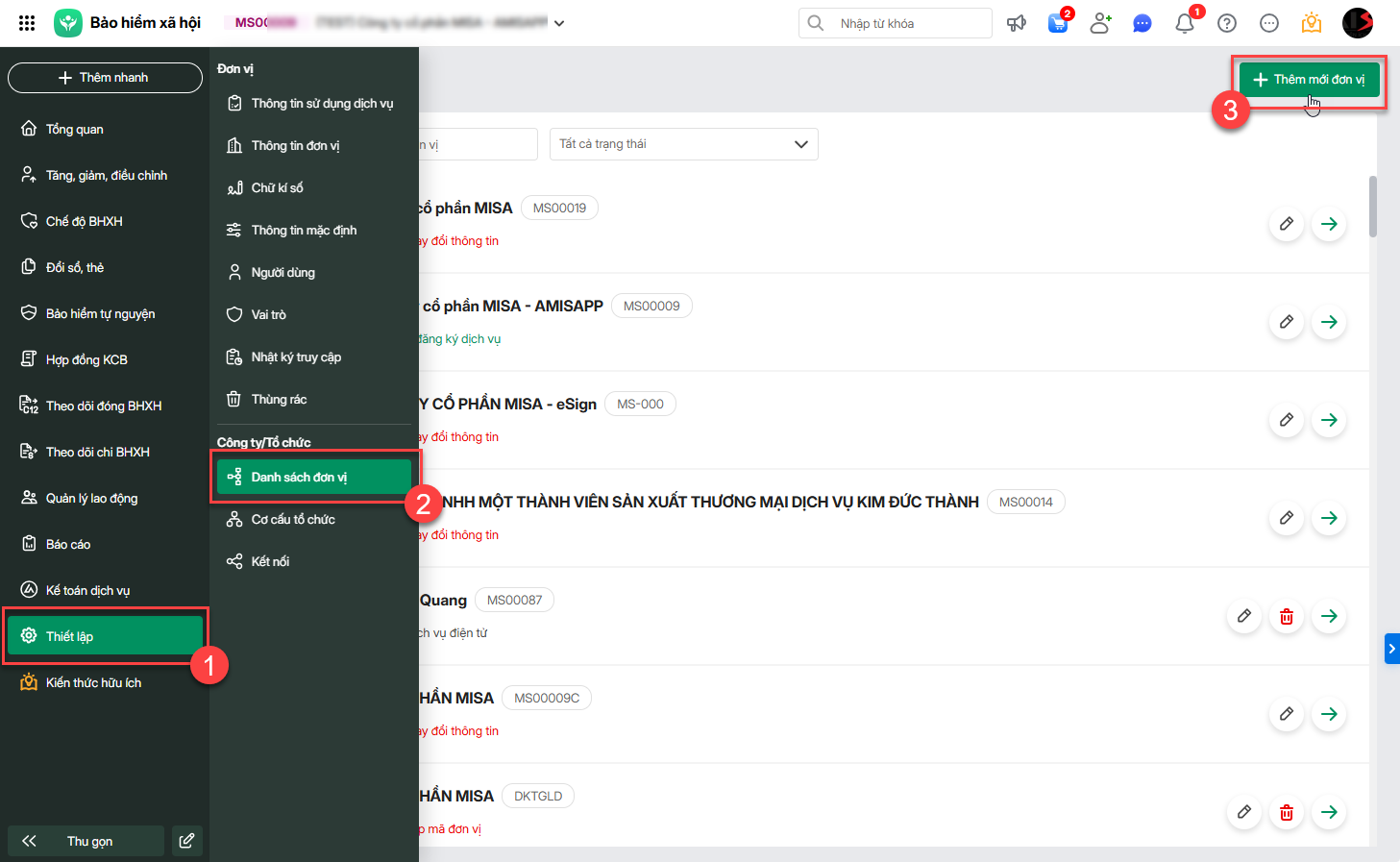Edit unit MS00014 with pencil icon
Screen dimensions: 1400x862
1287,518
